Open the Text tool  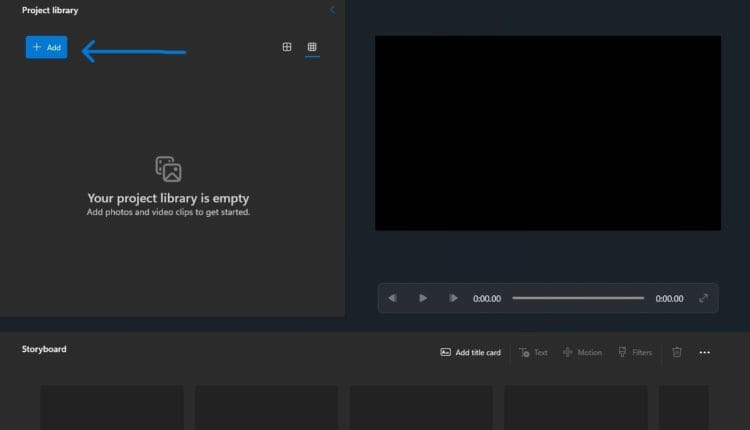[x=533, y=353]
